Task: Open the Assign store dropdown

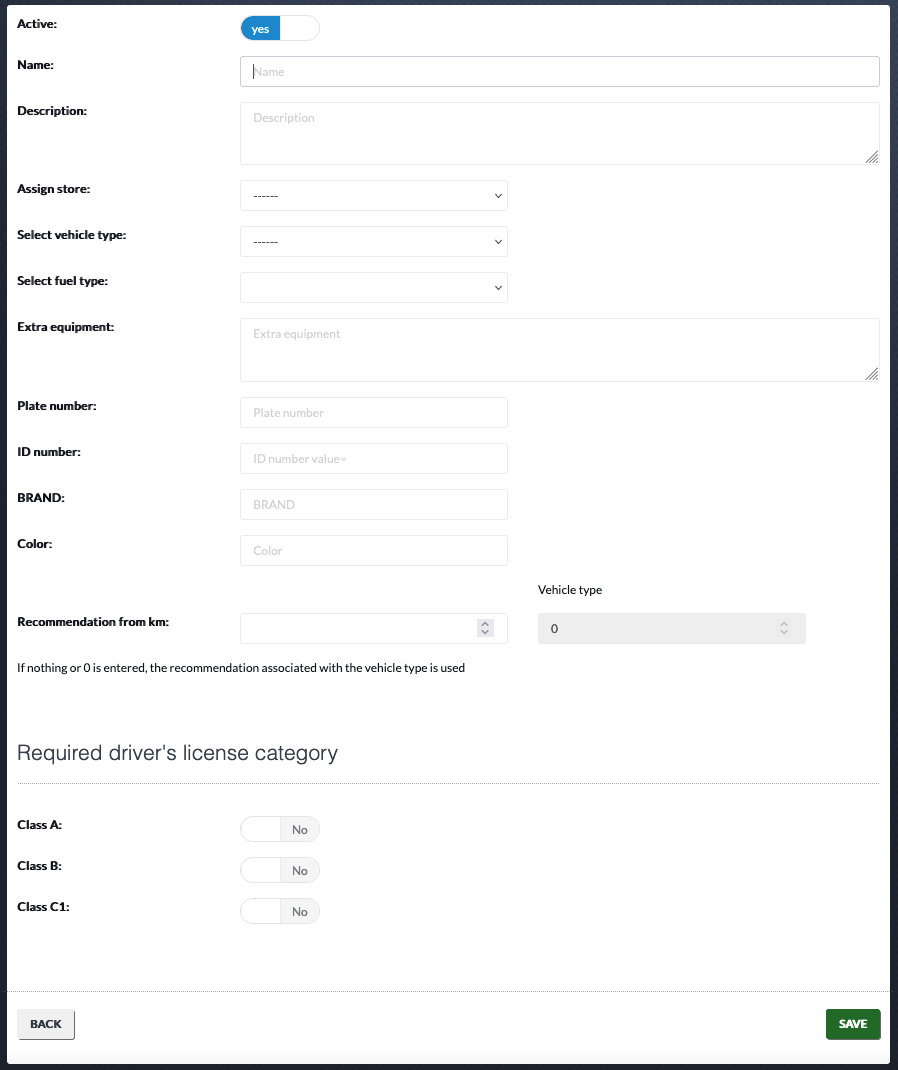Action: click(374, 196)
